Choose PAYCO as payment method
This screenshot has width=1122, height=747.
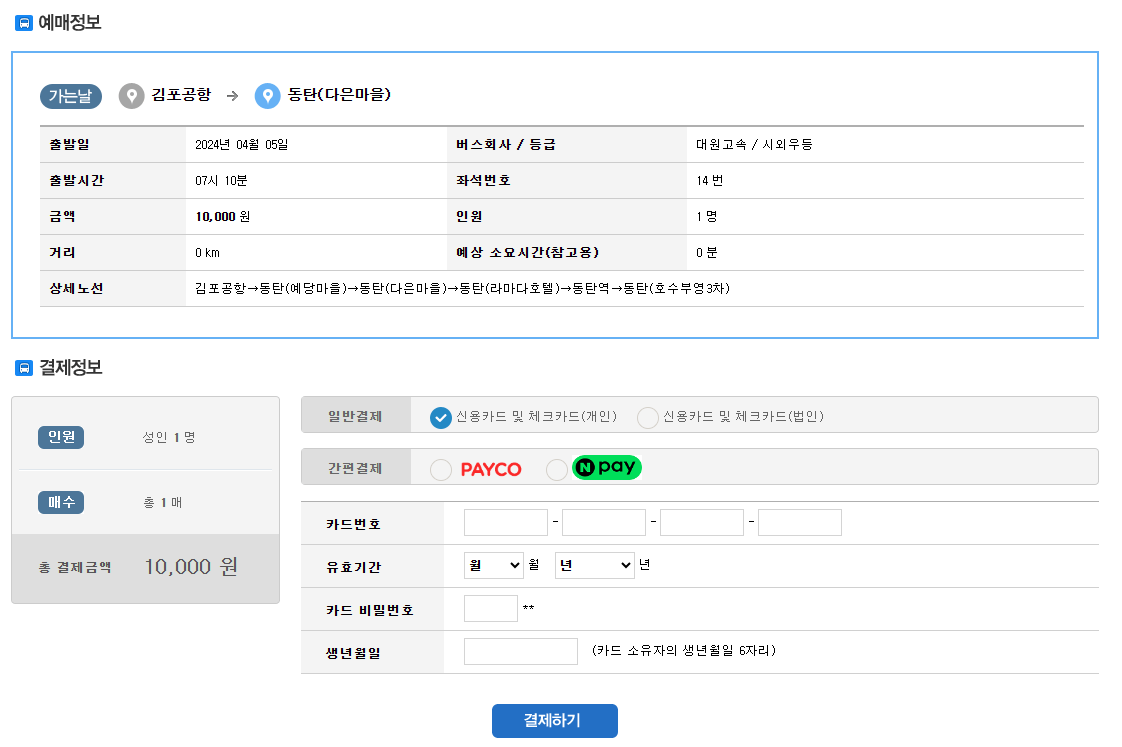441,467
